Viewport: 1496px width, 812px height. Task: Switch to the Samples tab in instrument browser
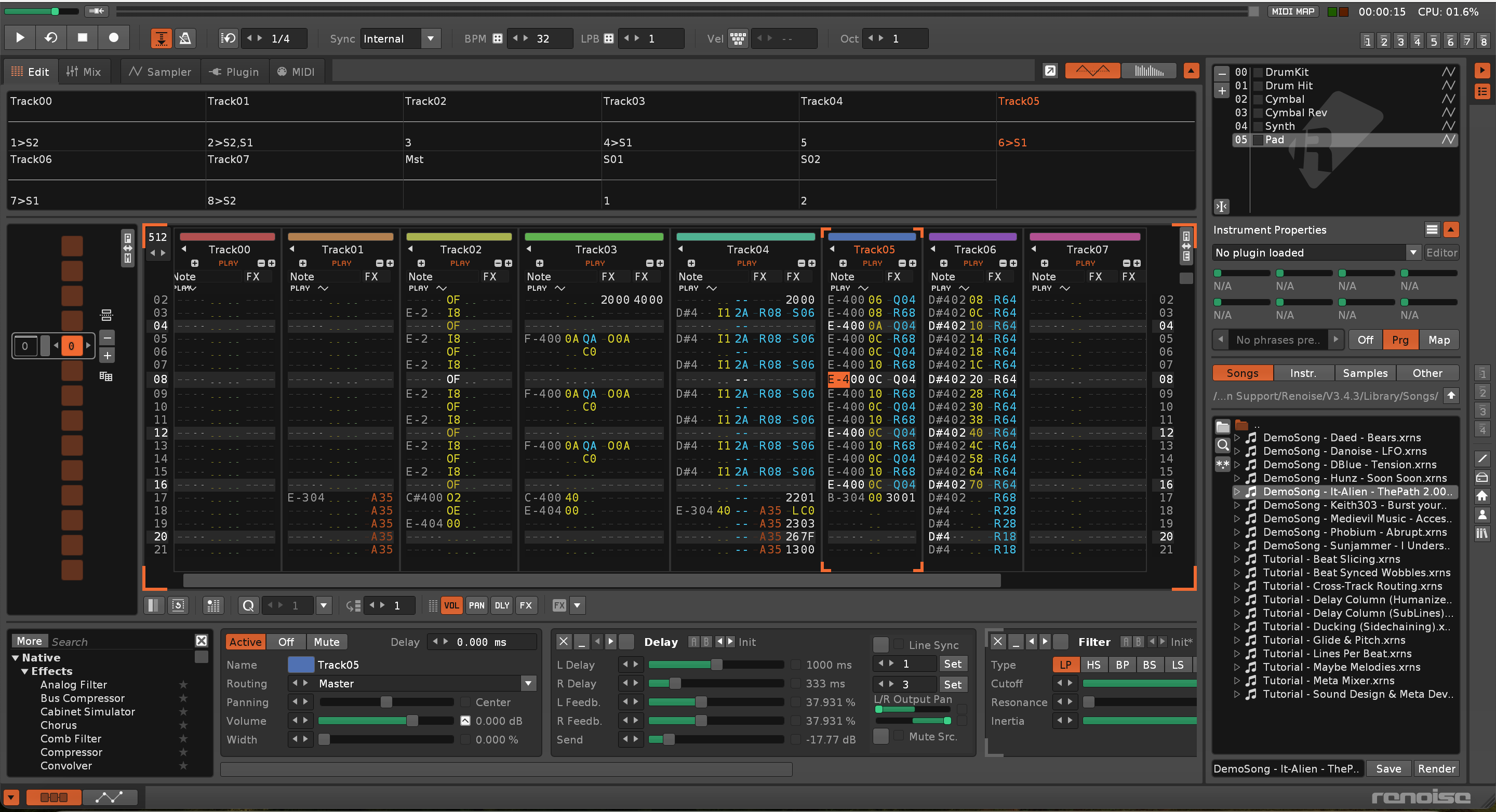click(x=1366, y=373)
